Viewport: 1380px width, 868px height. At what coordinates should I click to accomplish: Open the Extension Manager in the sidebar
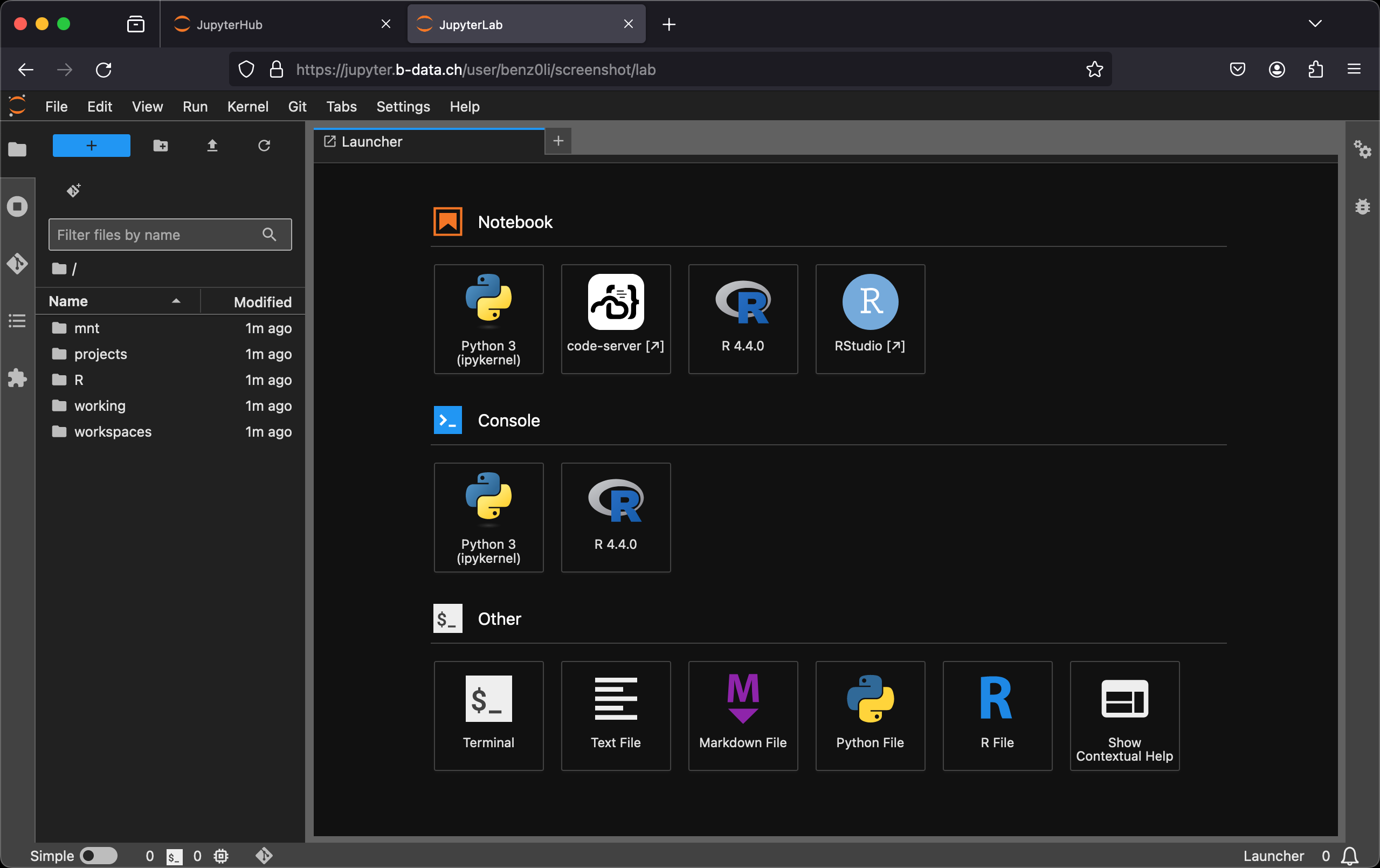[x=17, y=377]
